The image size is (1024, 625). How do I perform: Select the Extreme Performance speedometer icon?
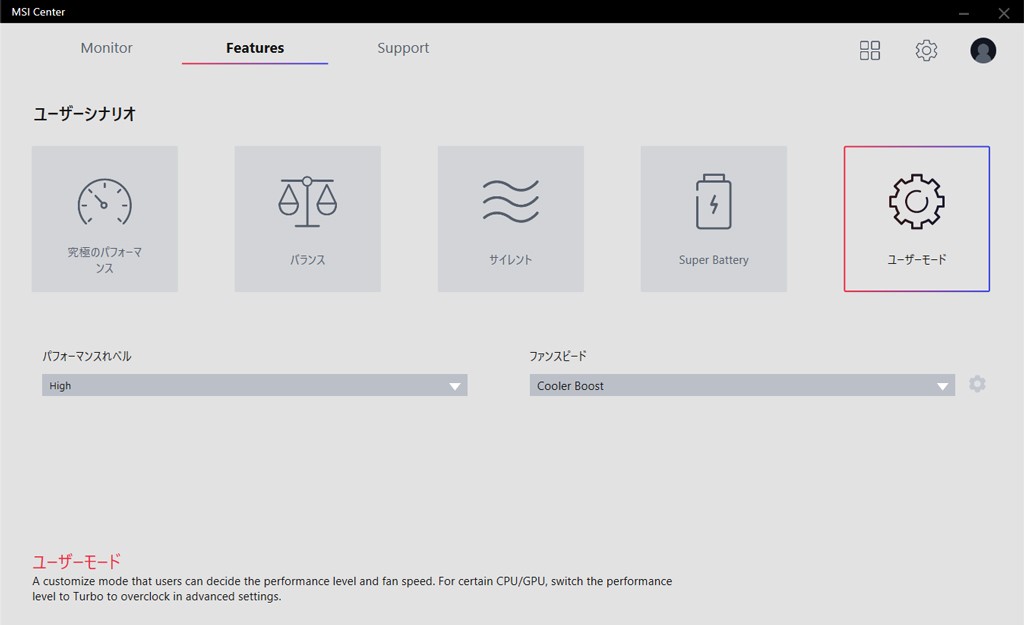(x=105, y=203)
